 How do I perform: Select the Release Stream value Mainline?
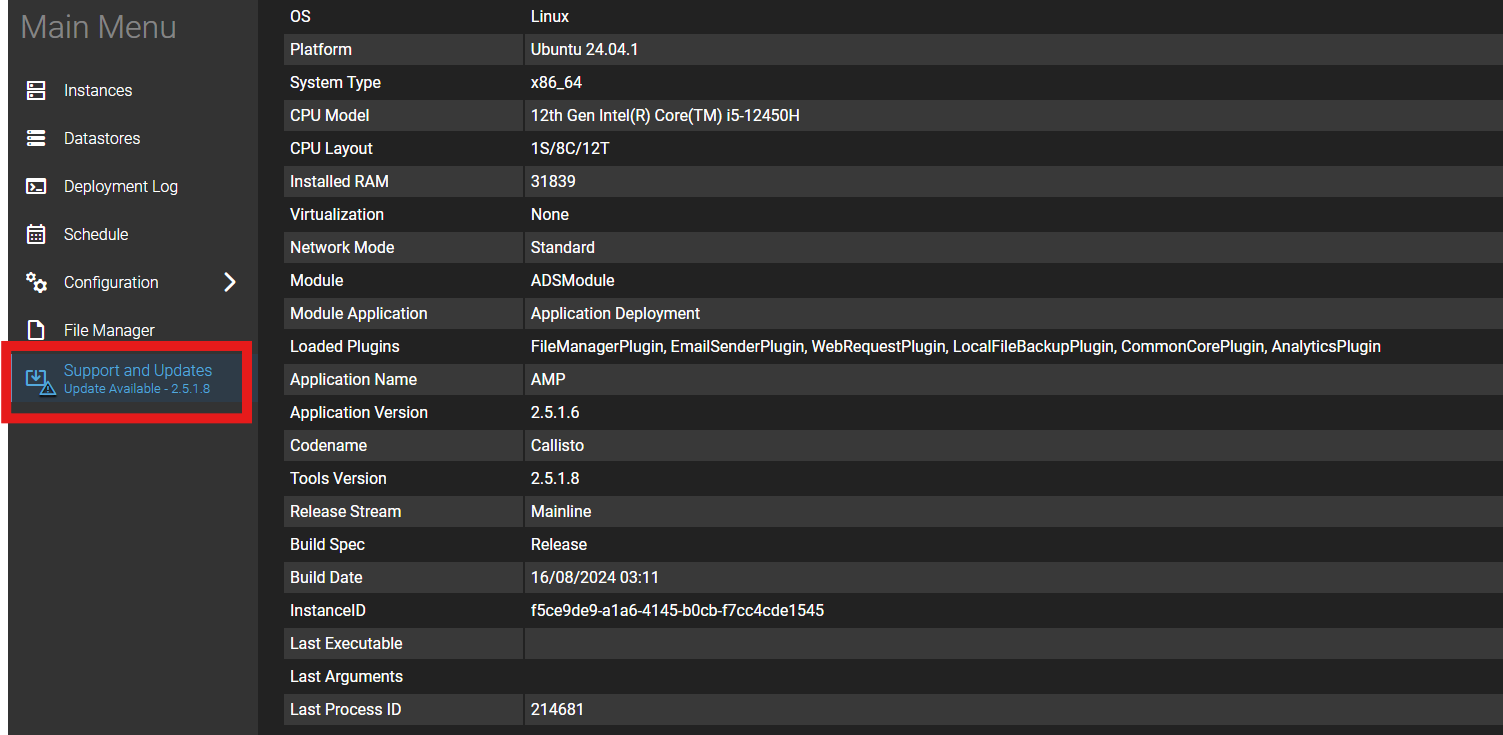561,512
